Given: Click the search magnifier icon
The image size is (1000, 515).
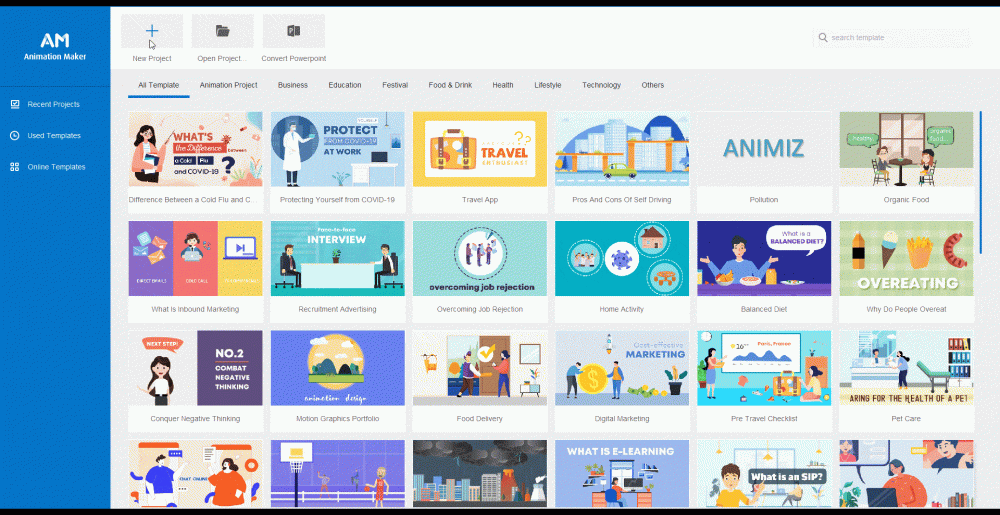Looking at the screenshot, I should pos(823,38).
